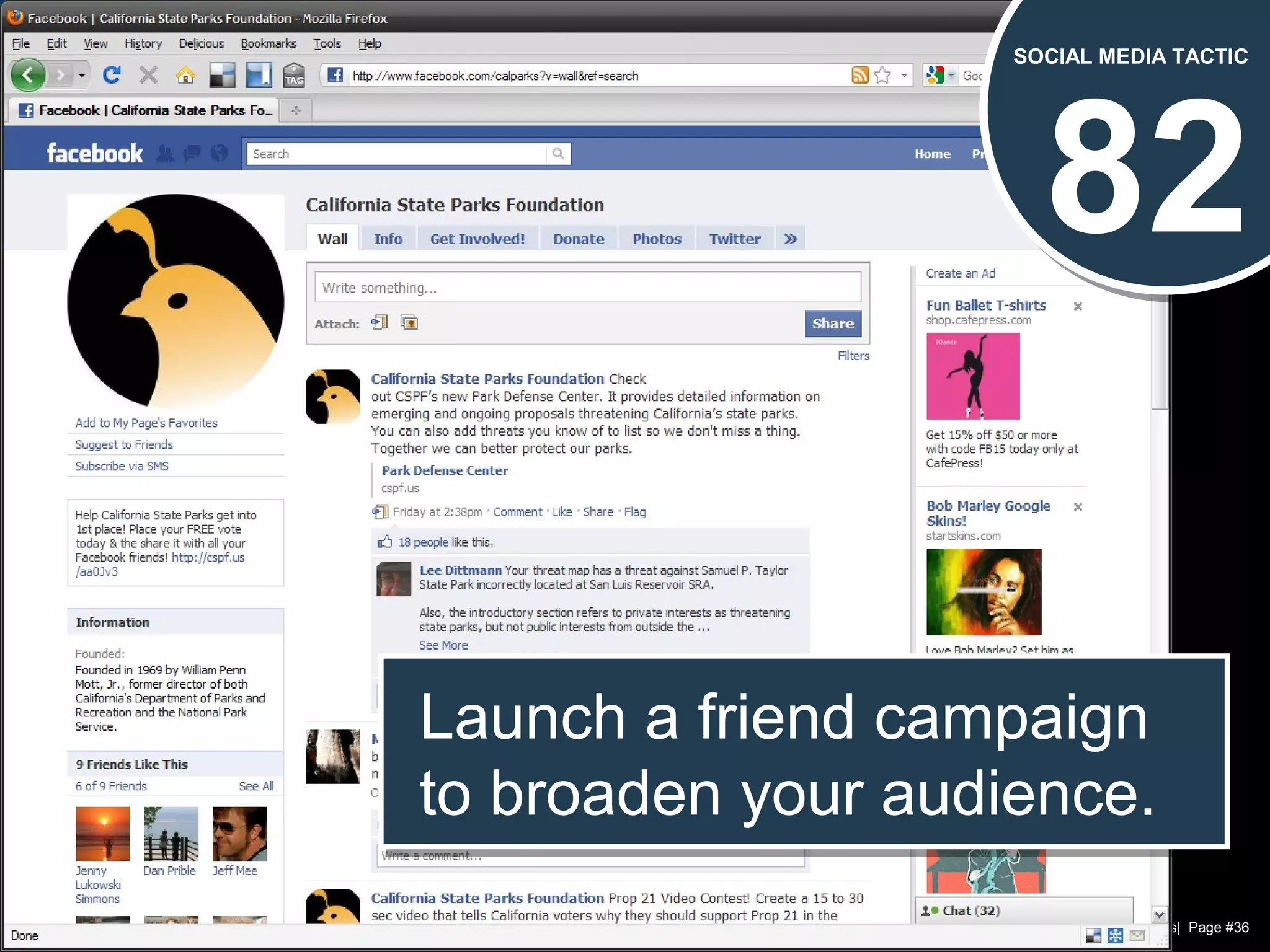This screenshot has height=952, width=1270.
Task: Open the Bookmarks menu
Action: tap(269, 43)
